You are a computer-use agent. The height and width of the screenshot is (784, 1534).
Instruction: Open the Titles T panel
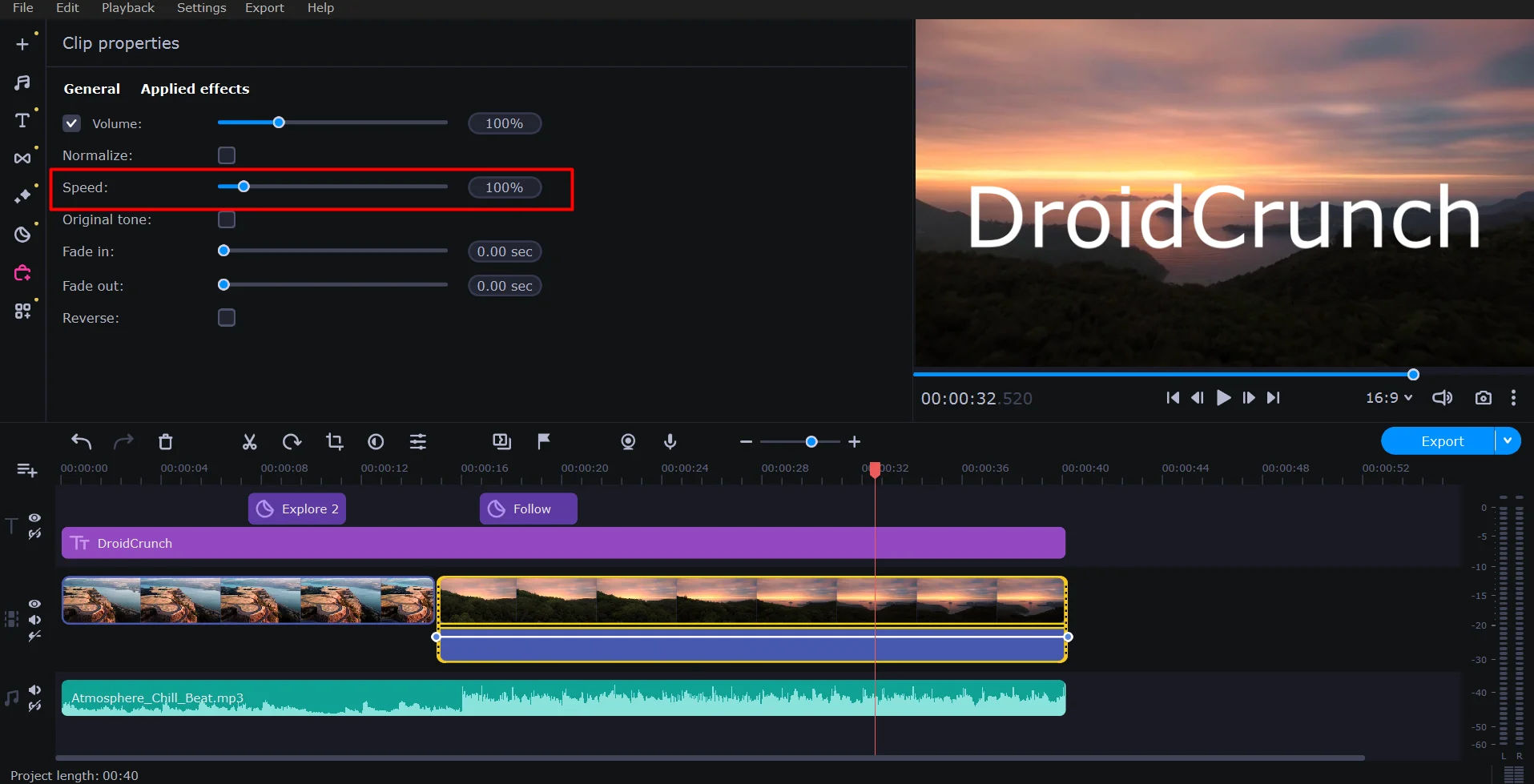click(x=22, y=120)
